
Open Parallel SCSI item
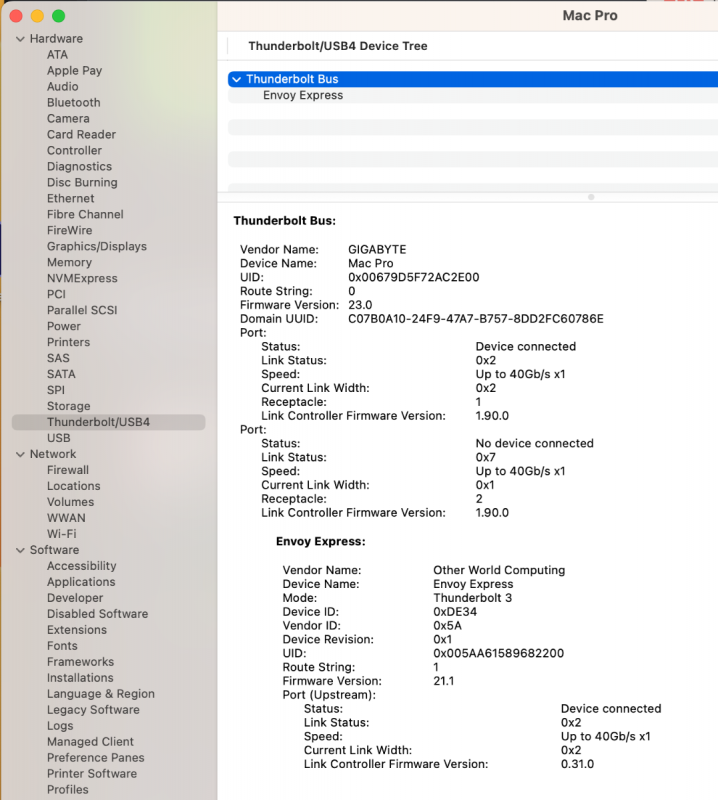click(82, 310)
